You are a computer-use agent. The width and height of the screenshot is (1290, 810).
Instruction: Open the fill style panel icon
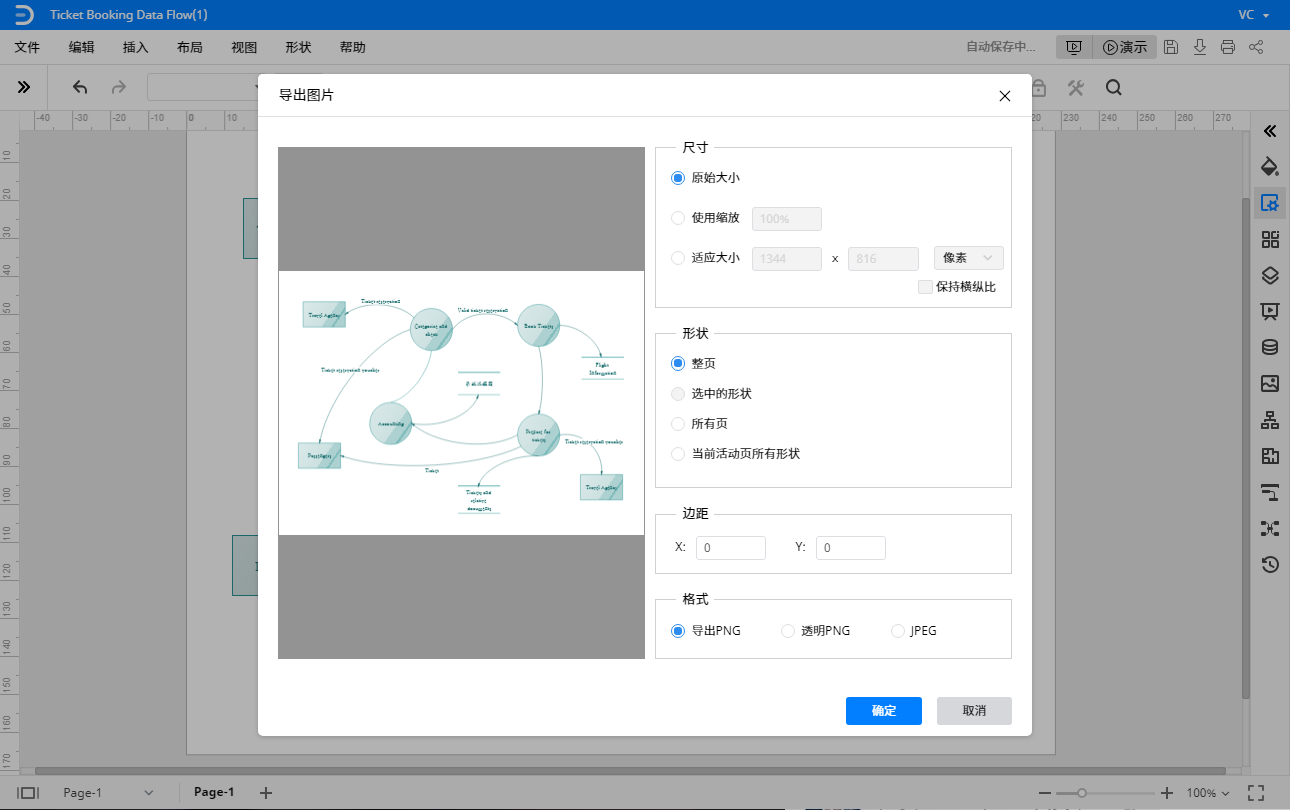[1270, 166]
